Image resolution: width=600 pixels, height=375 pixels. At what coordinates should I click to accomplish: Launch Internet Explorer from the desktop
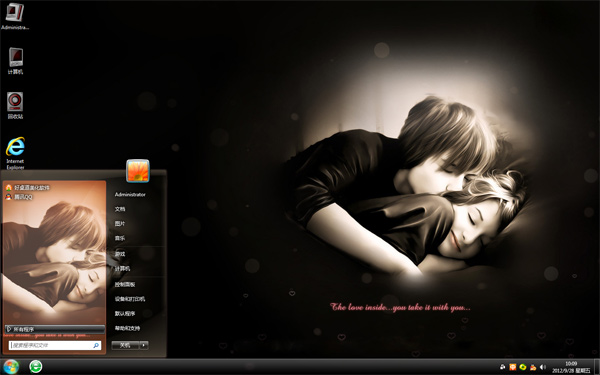click(x=15, y=153)
